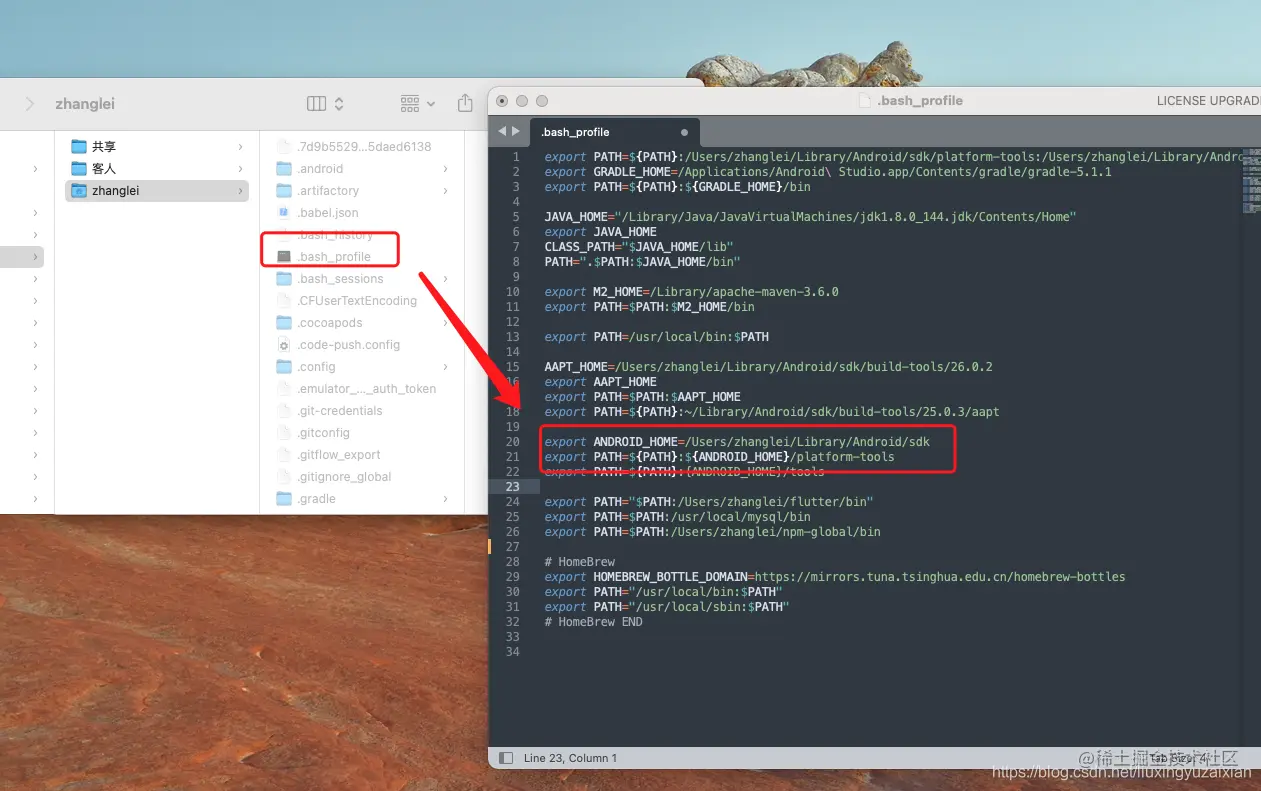Select the .bash_profile file icon in Finder
The height and width of the screenshot is (791, 1261).
pyautogui.click(x=284, y=257)
